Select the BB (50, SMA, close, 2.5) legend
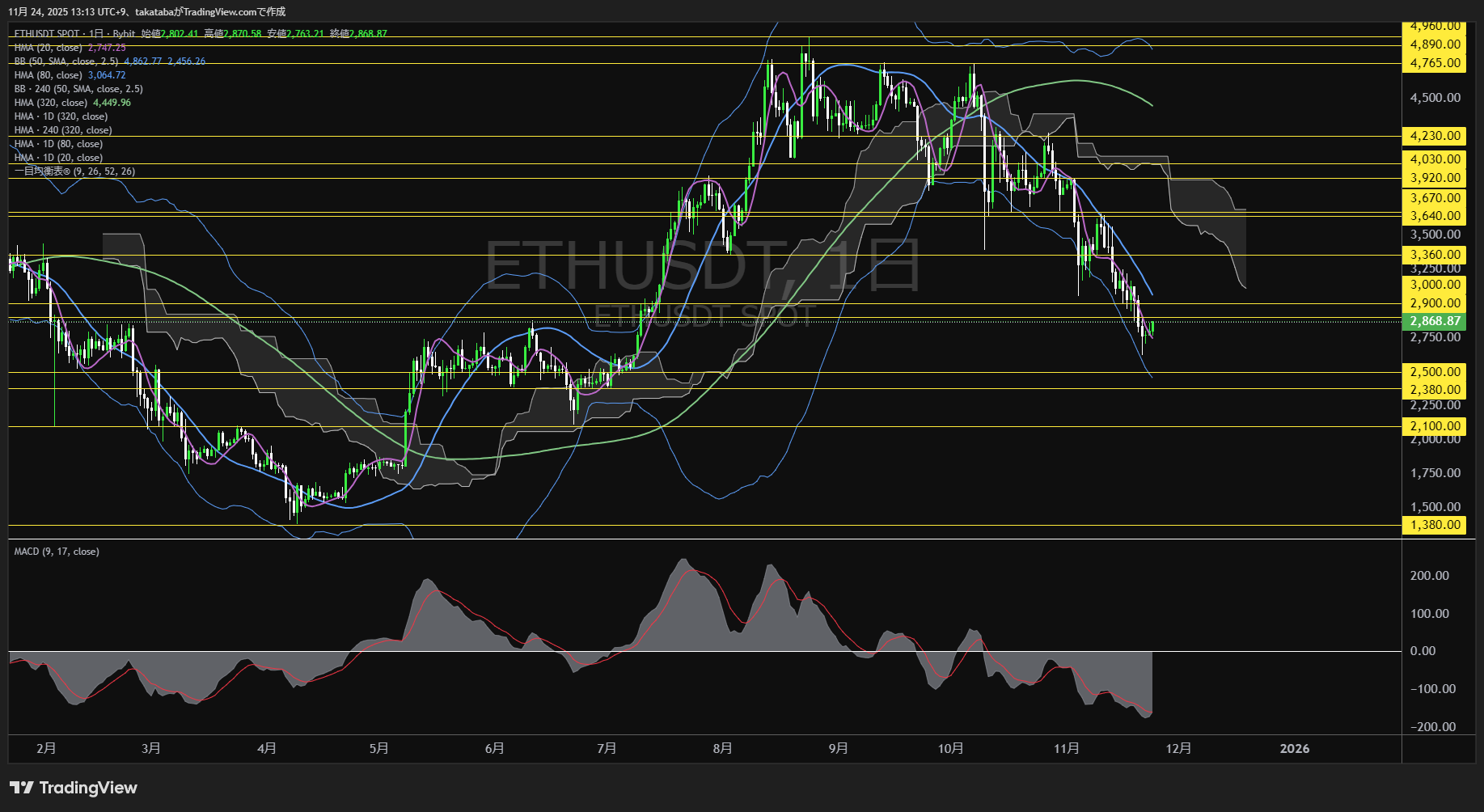Viewport: 1484px width, 812px height. click(x=66, y=61)
